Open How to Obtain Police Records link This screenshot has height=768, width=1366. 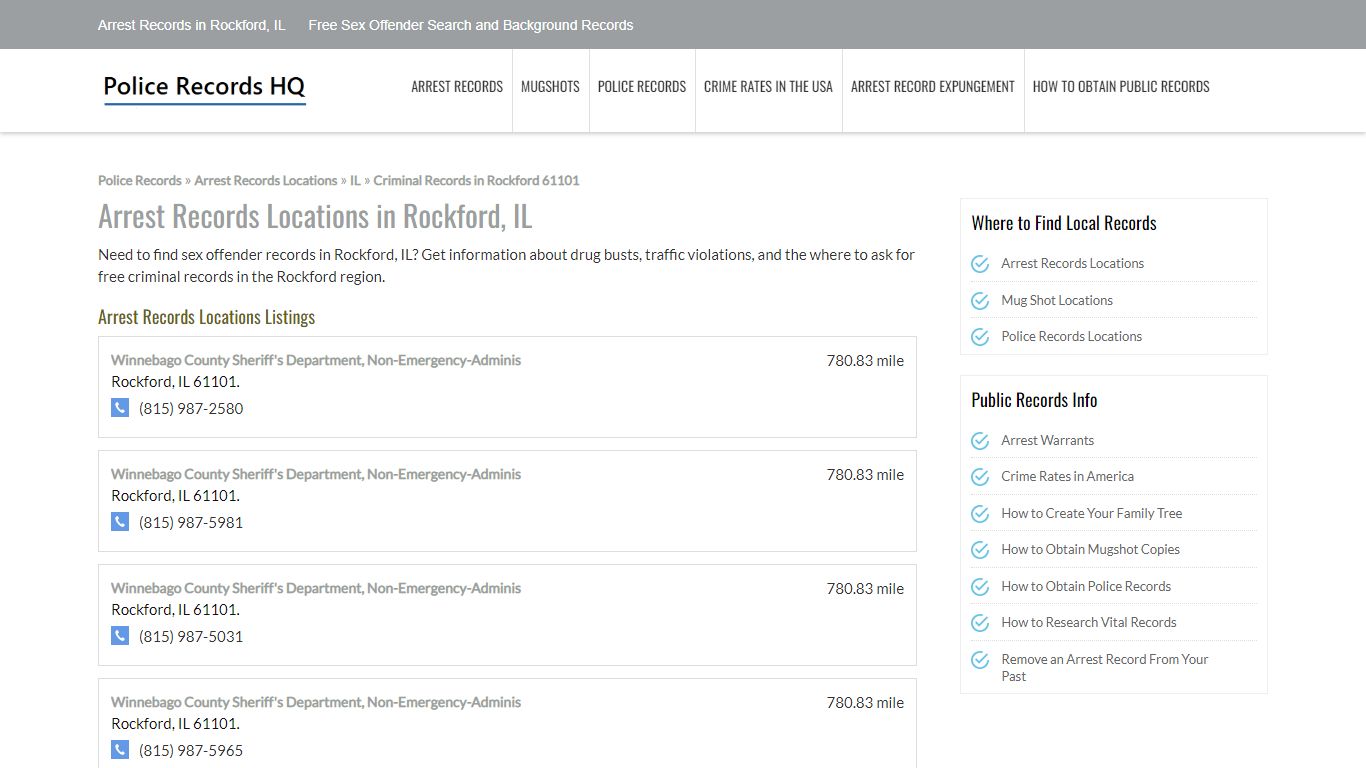[1086, 587]
